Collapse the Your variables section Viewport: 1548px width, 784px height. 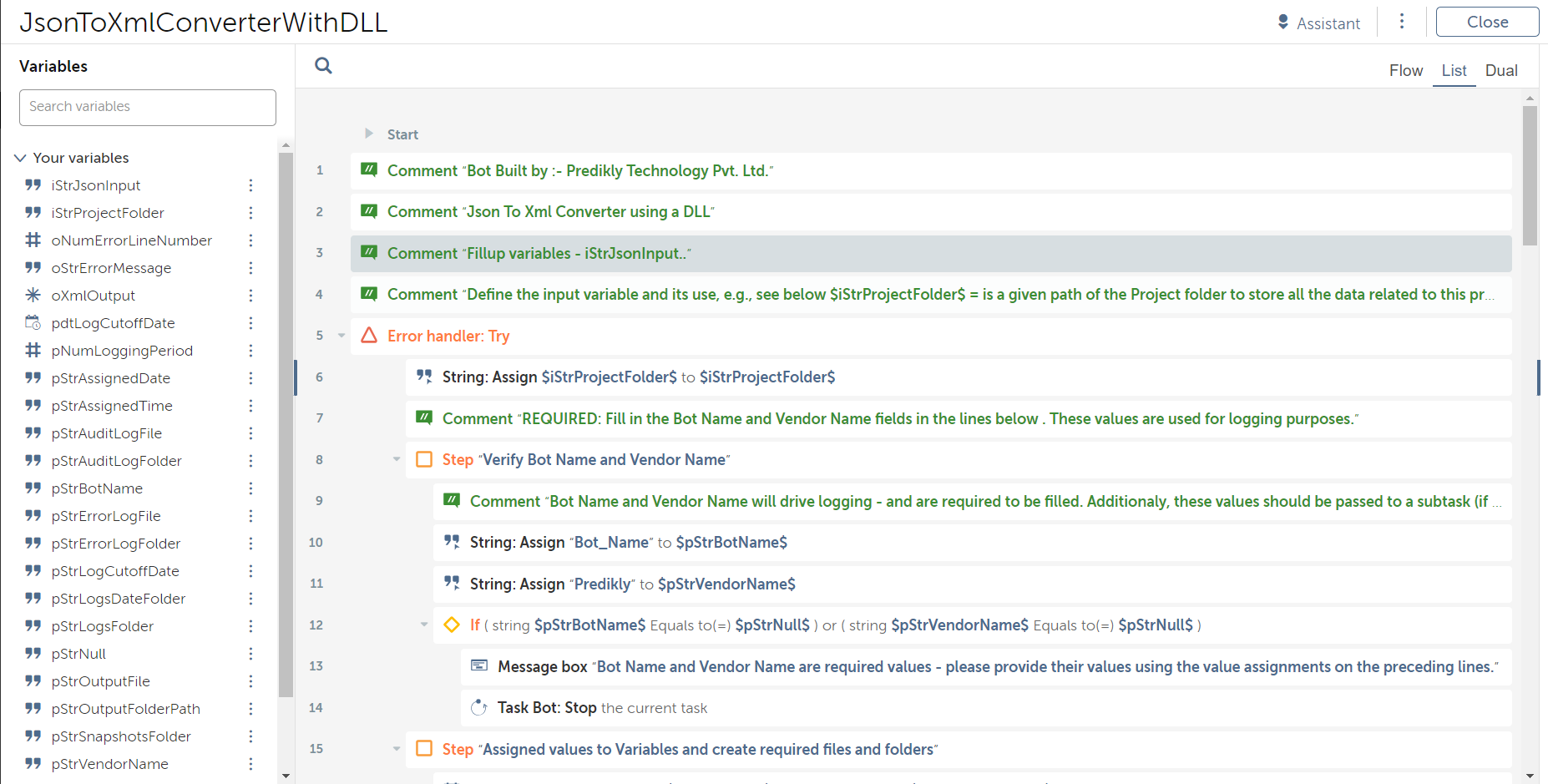[21, 158]
